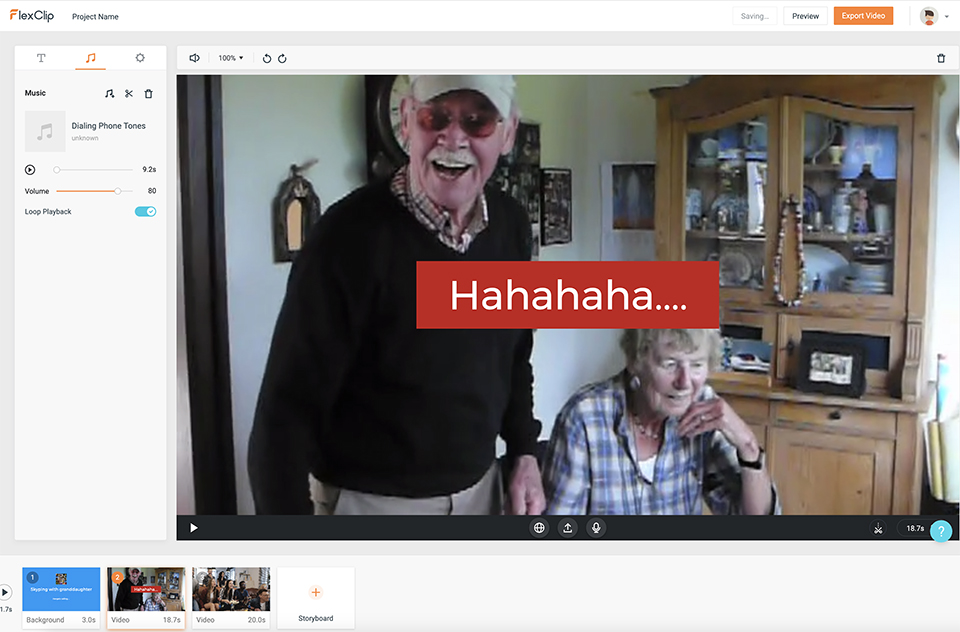Select the Hahahaha text overlay
The height and width of the screenshot is (632, 960).
(x=568, y=295)
